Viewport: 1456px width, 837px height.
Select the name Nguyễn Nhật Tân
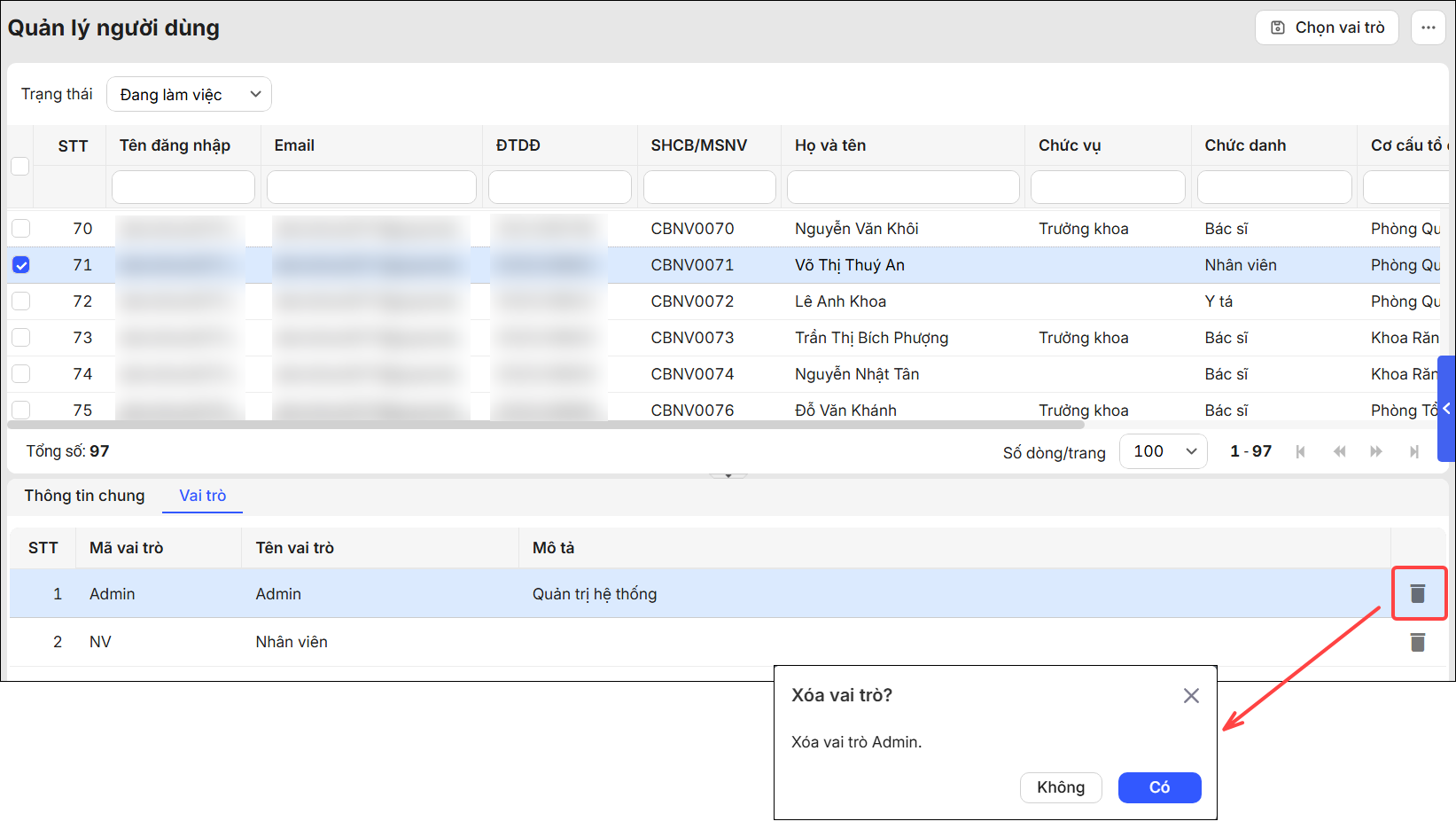coord(857,374)
